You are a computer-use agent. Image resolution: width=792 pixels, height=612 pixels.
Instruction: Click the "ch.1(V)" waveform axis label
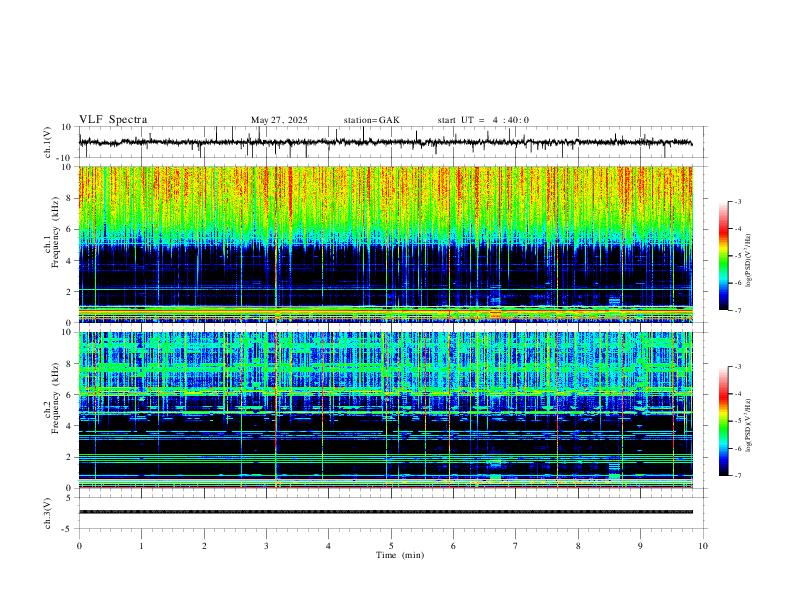[x=47, y=142]
